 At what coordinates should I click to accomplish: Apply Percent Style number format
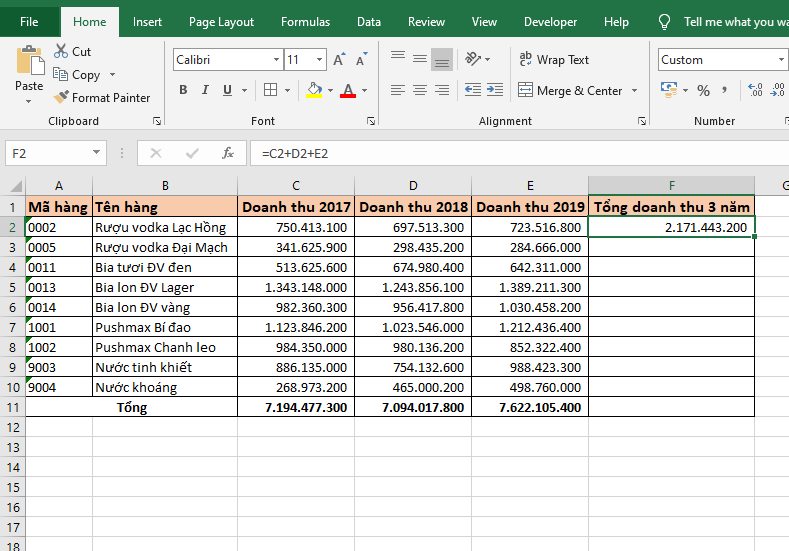coord(704,91)
